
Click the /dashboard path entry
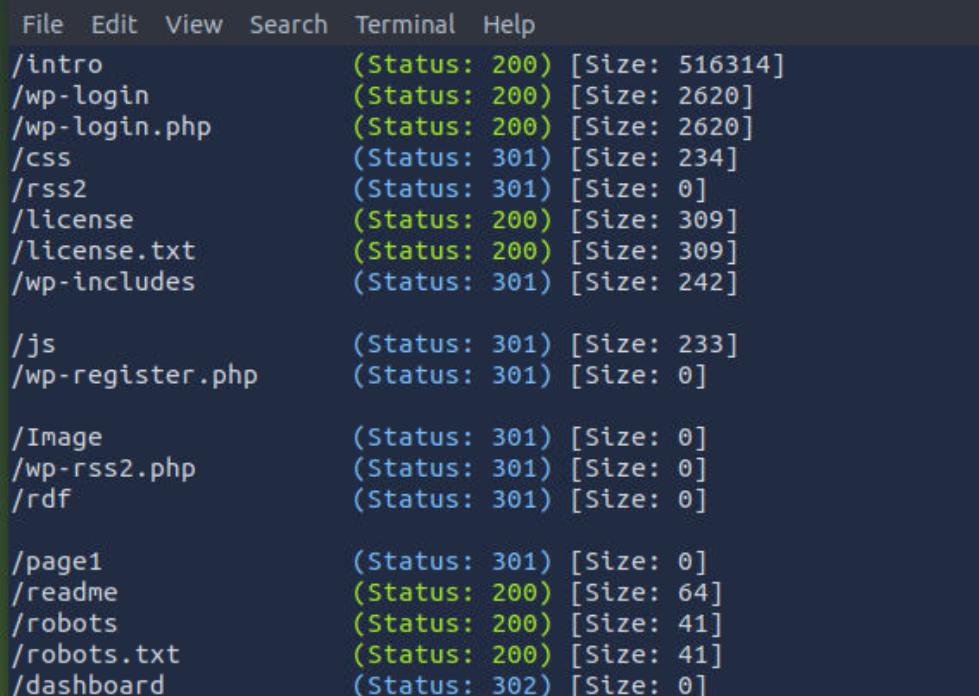(88, 685)
